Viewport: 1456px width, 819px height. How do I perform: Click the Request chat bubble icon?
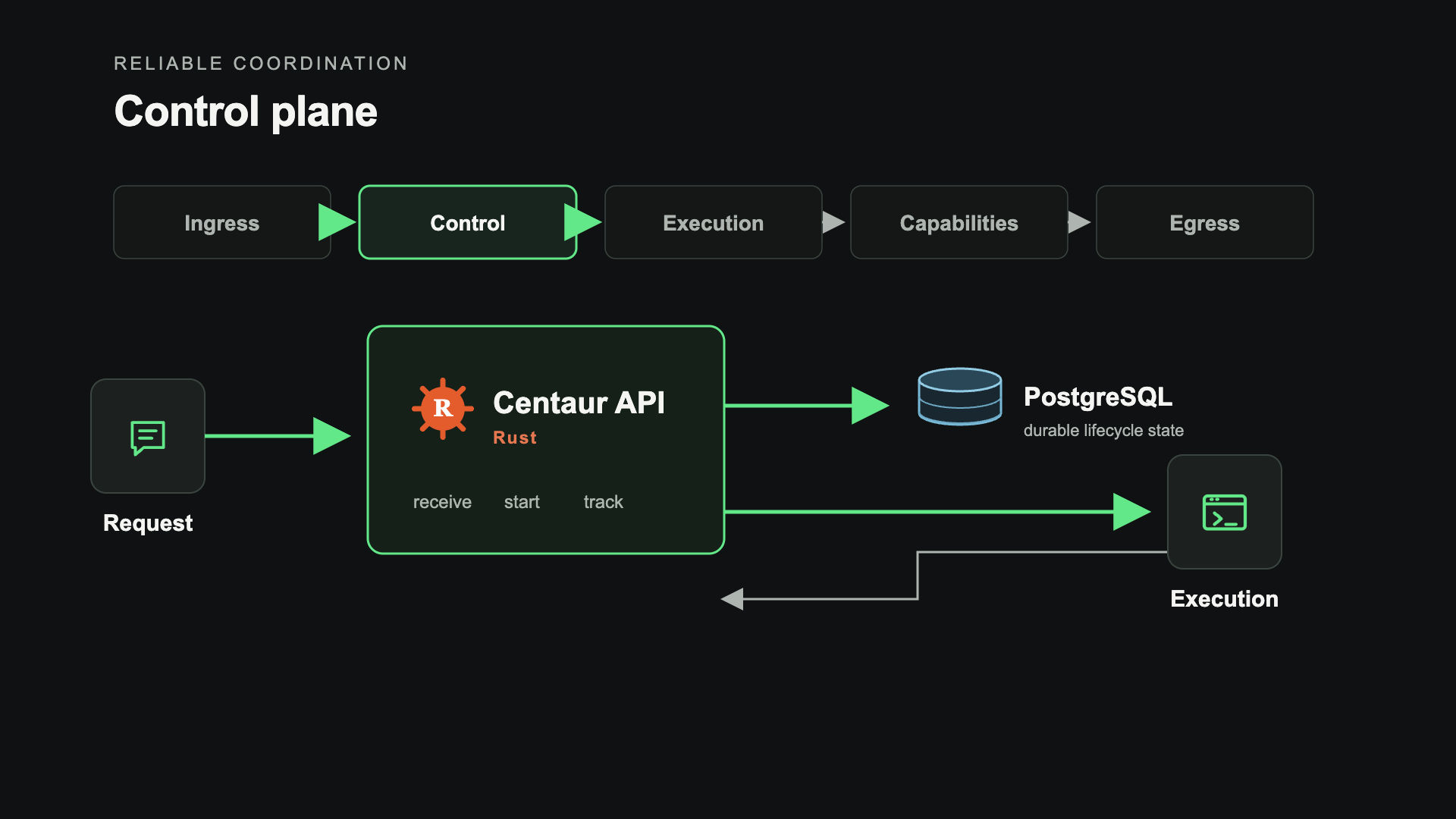(x=148, y=438)
